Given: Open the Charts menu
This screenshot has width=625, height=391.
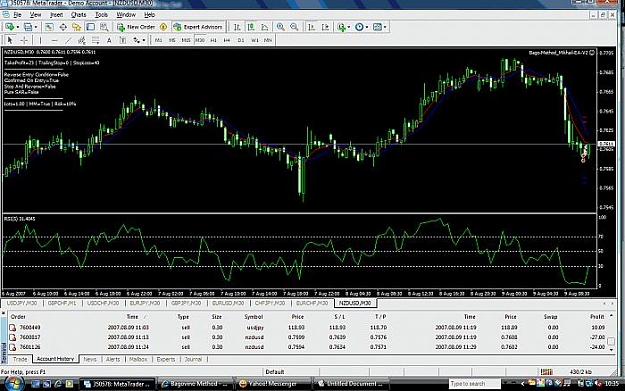Looking at the screenshot, I should tap(78, 15).
